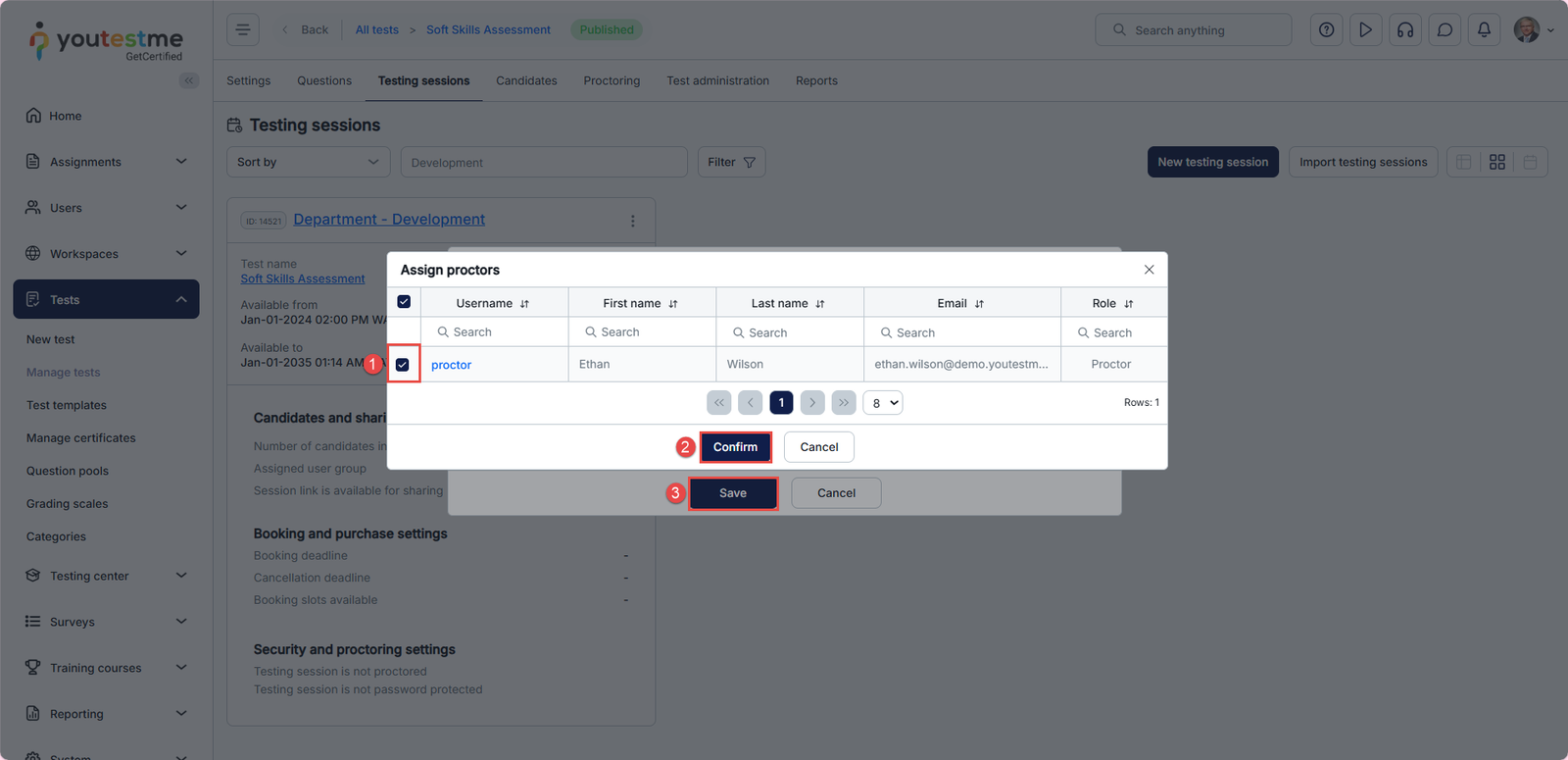This screenshot has height=760, width=1568.
Task: Open the proctor username link
Action: [x=451, y=365]
